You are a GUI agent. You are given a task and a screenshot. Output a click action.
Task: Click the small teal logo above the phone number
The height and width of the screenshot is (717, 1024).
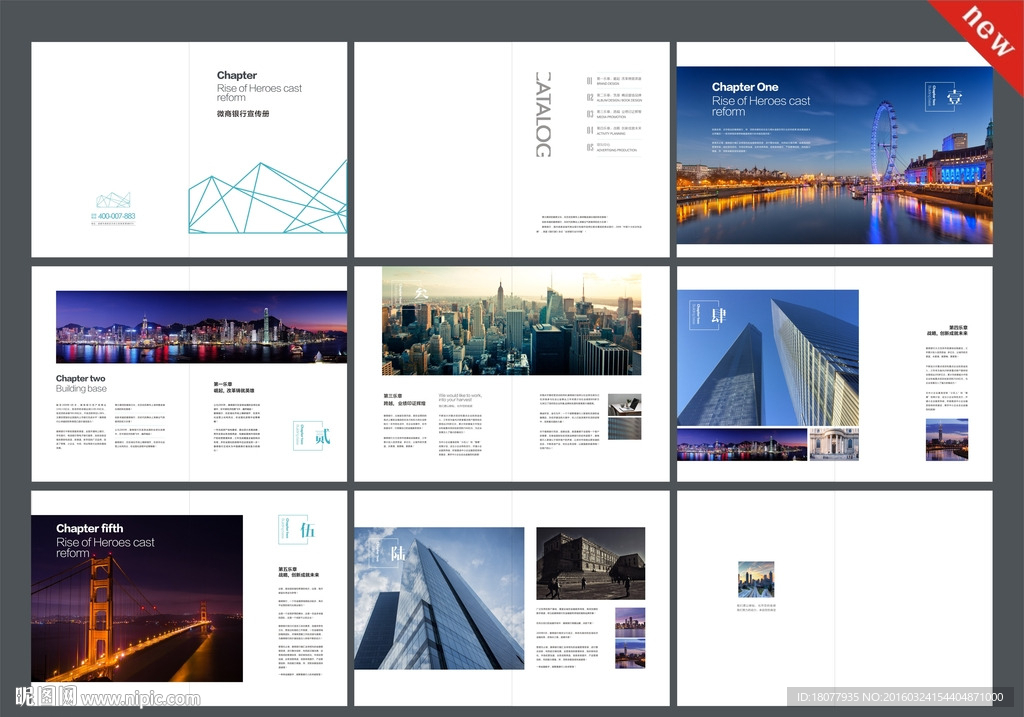click(x=114, y=200)
